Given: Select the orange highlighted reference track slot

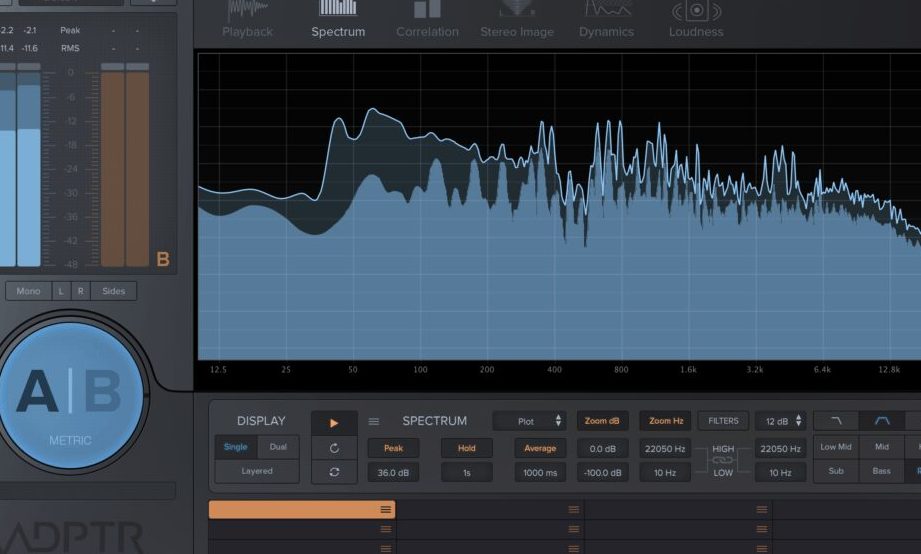Looking at the screenshot, I should [302, 509].
